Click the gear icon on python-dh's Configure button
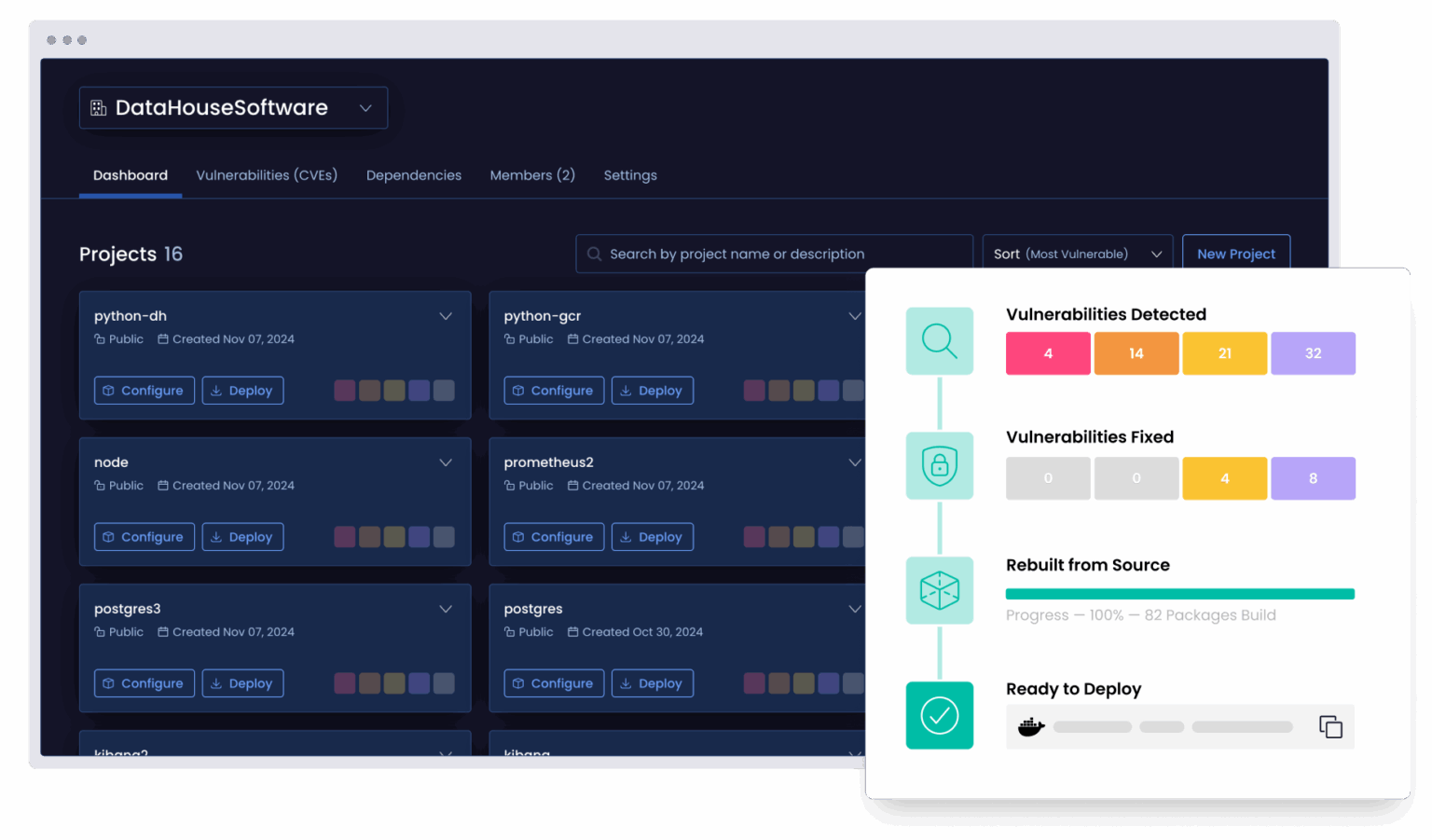This screenshot has height=840, width=1432. pos(109,390)
